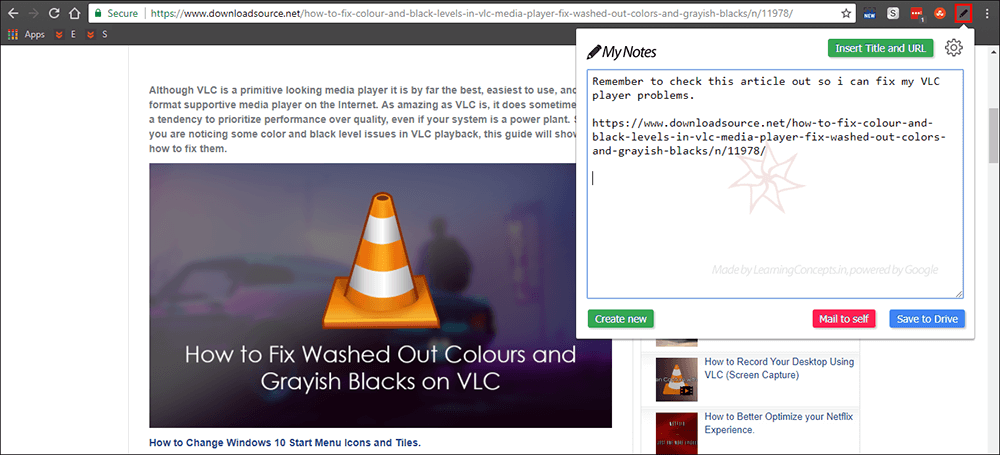Click the address bar URL

pos(472,13)
